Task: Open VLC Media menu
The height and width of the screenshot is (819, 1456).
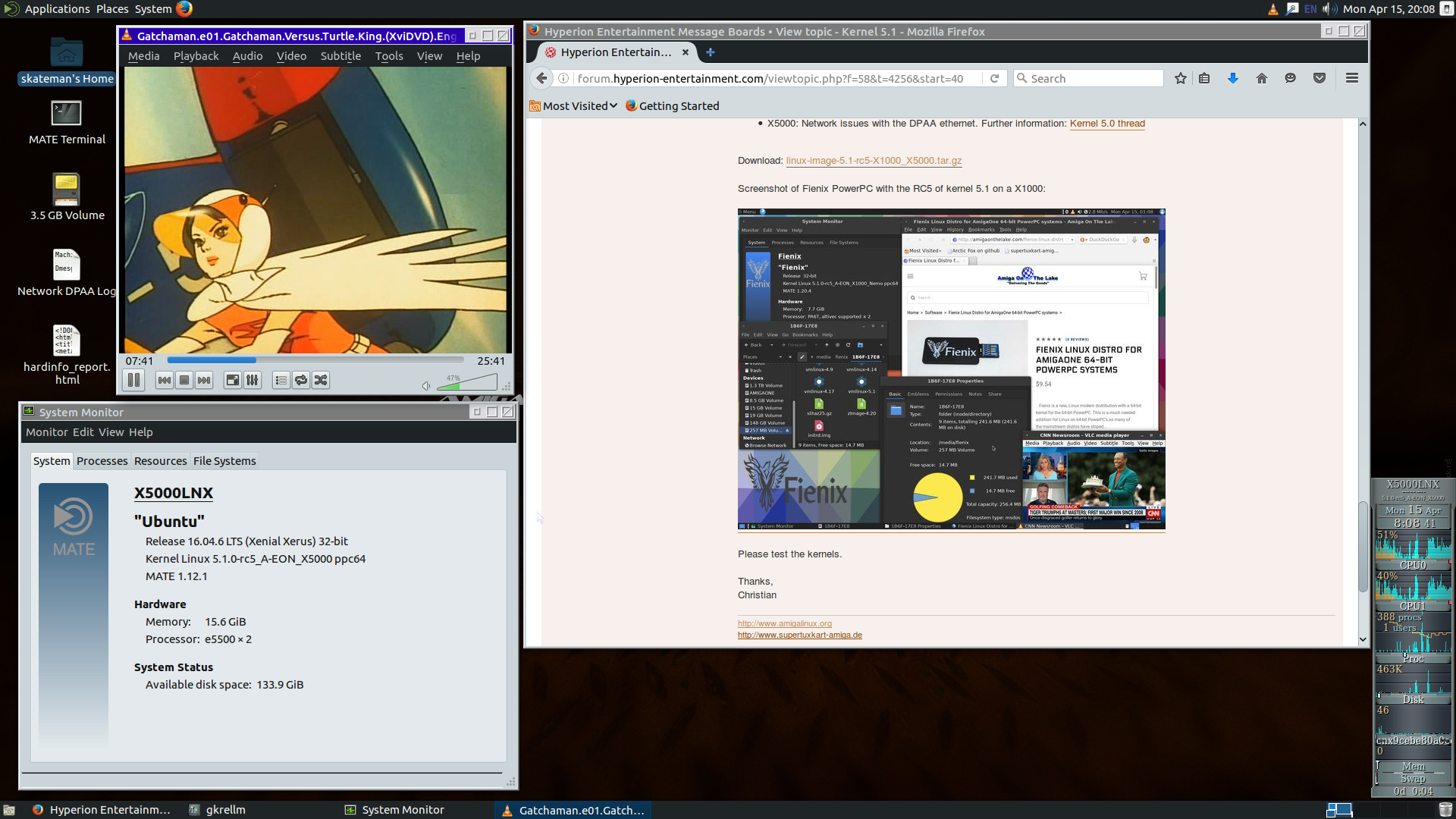Action: click(x=143, y=56)
